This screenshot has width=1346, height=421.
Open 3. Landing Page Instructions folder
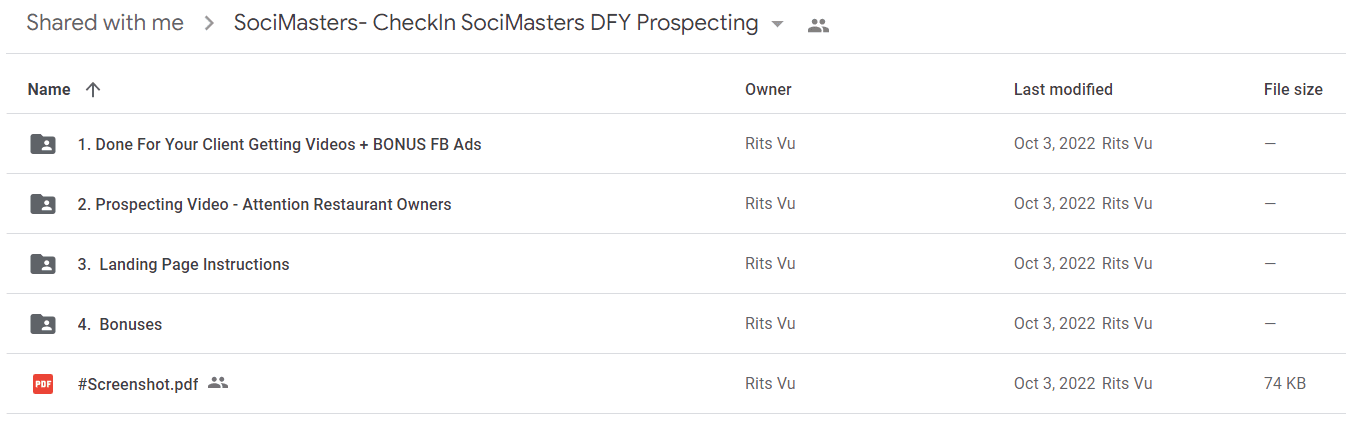184,264
